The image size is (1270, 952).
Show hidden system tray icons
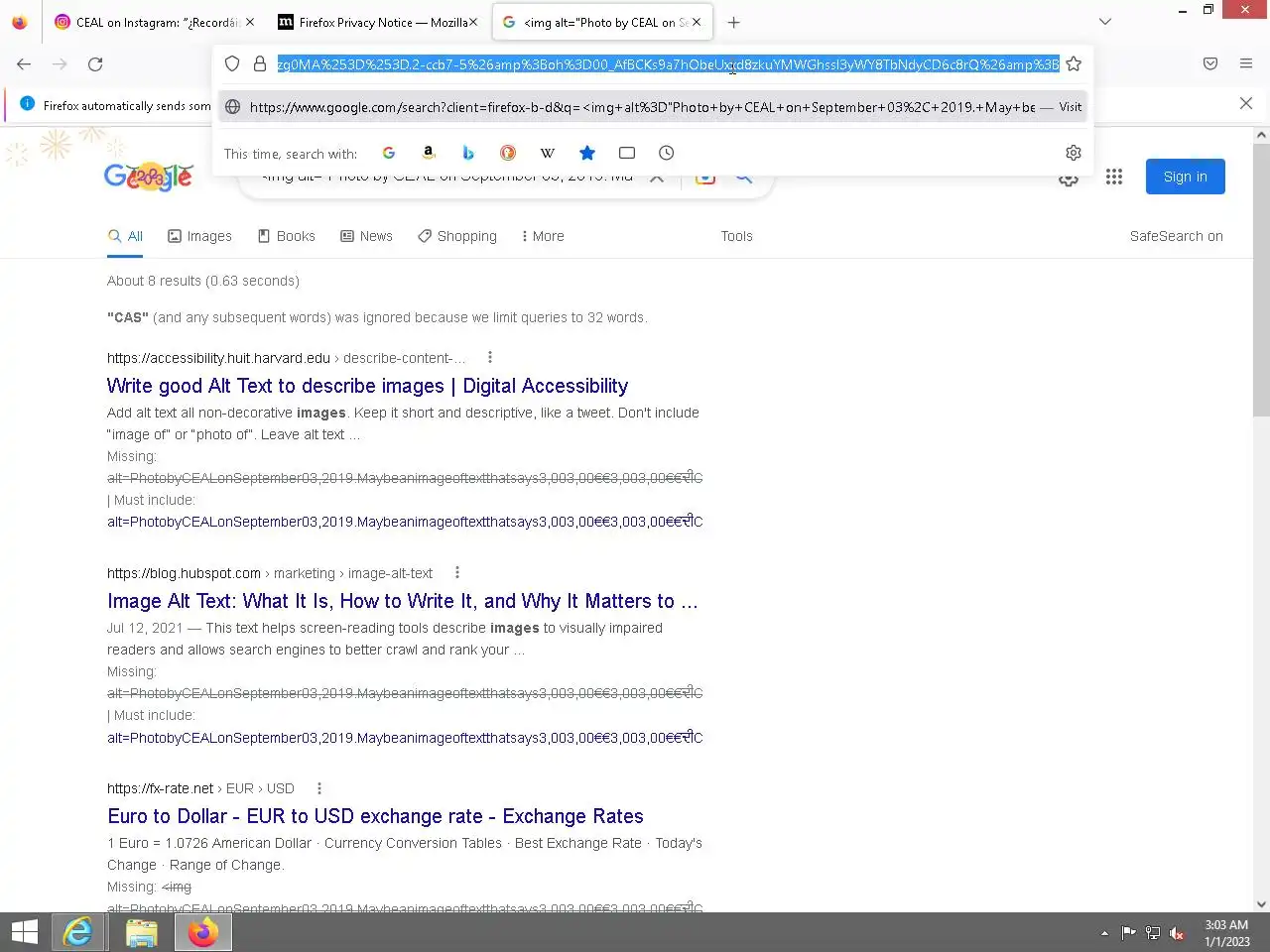pyautogui.click(x=1104, y=933)
